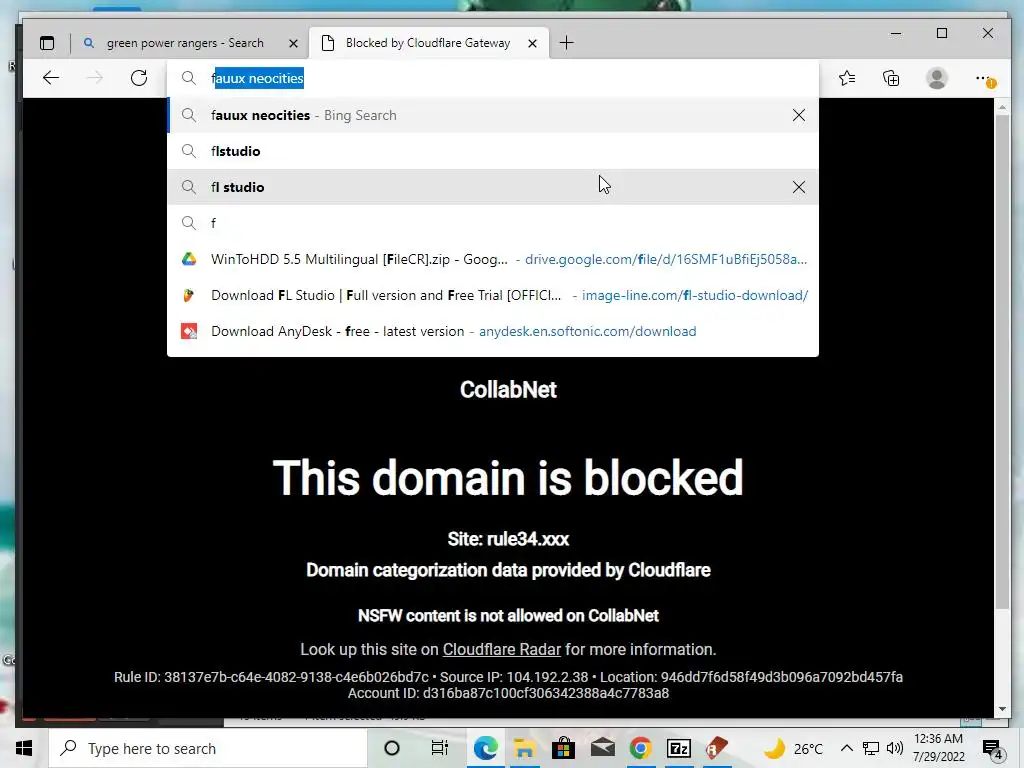Open the Favorites star icon

click(847, 78)
